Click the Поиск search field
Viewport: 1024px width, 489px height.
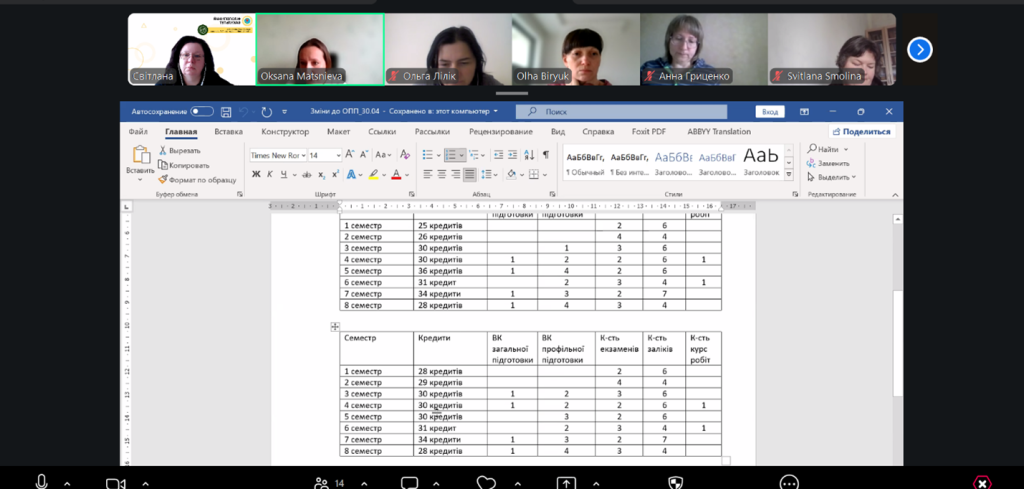pos(621,112)
